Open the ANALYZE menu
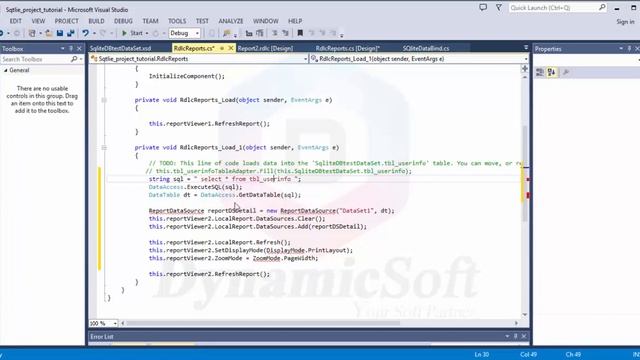Screen dimensions: 640x360 (x=231, y=21)
